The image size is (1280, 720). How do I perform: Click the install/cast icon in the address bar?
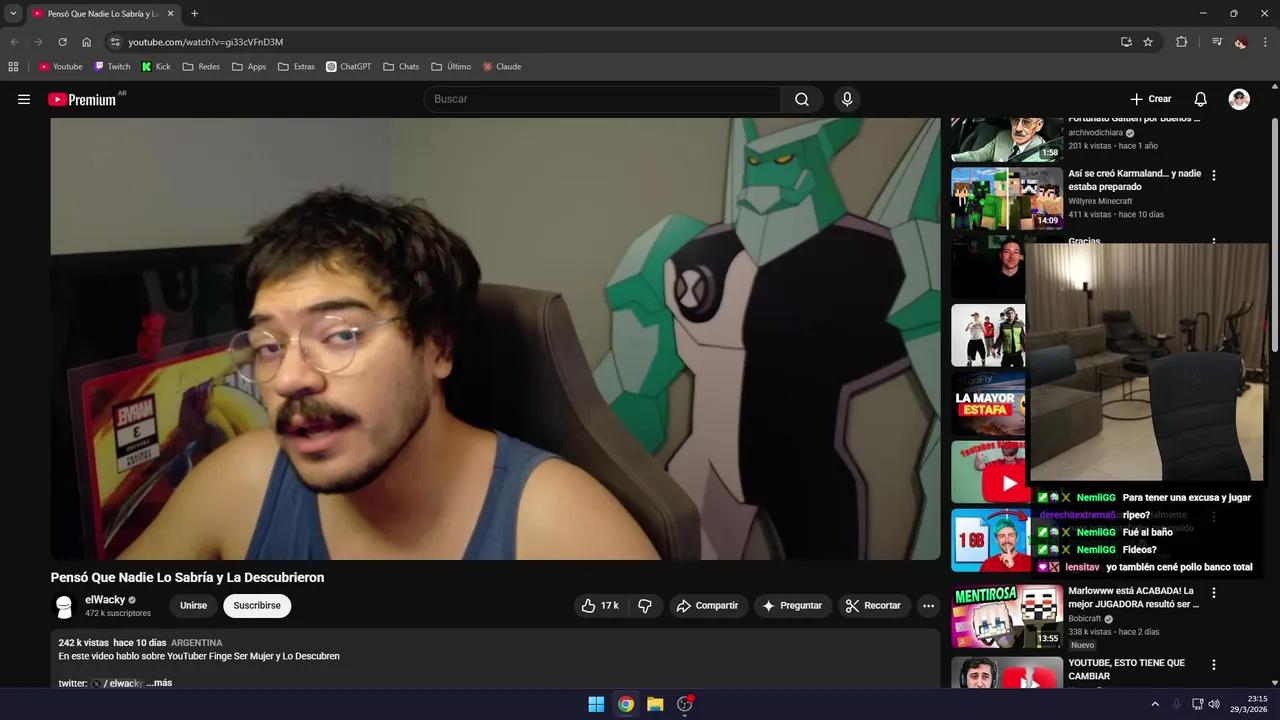1126,42
